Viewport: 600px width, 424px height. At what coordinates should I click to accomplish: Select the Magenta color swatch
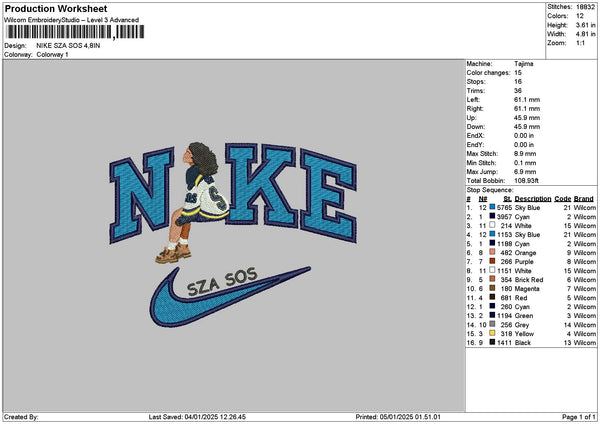click(492, 289)
